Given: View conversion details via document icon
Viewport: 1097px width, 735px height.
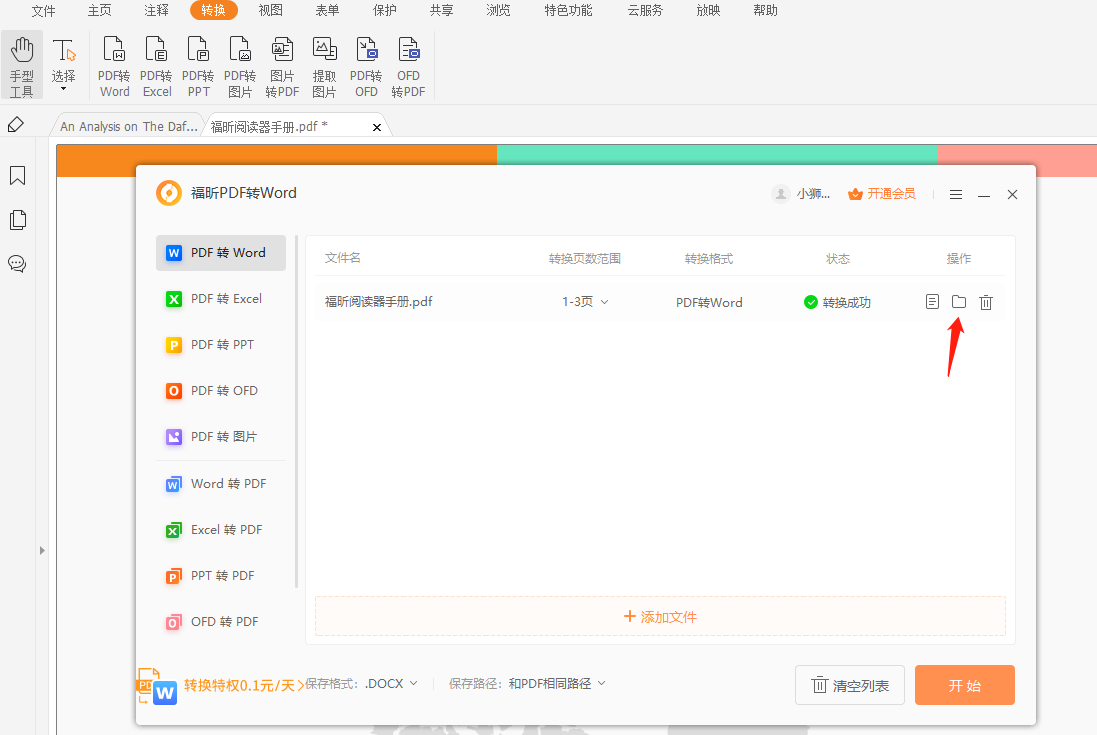Looking at the screenshot, I should (932, 301).
